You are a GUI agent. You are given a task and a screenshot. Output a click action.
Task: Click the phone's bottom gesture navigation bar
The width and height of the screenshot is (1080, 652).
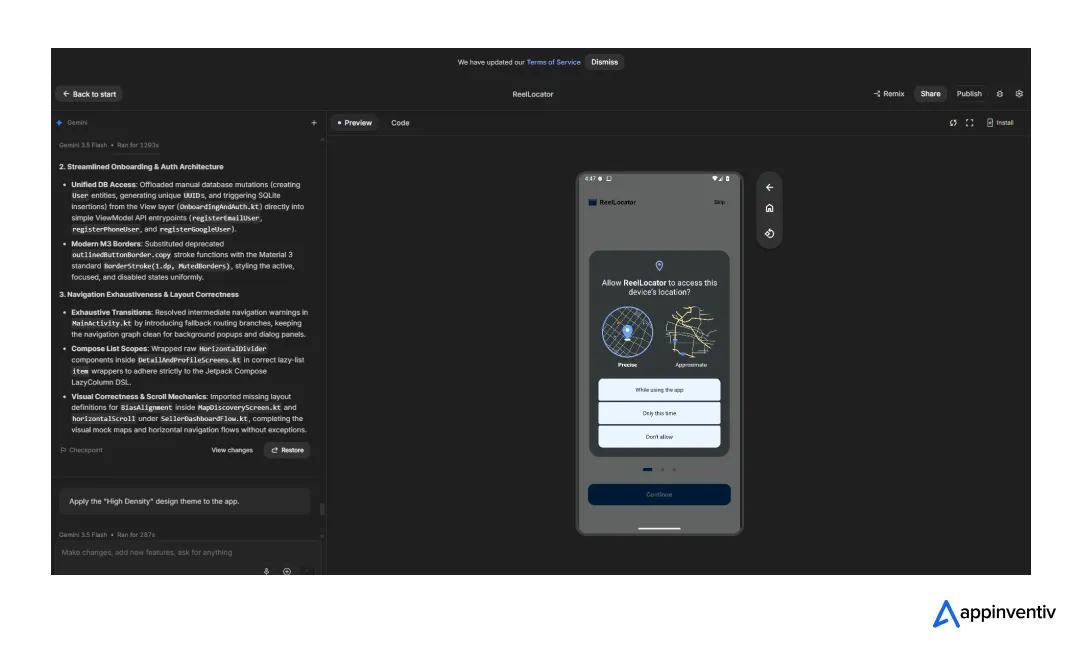pos(659,528)
